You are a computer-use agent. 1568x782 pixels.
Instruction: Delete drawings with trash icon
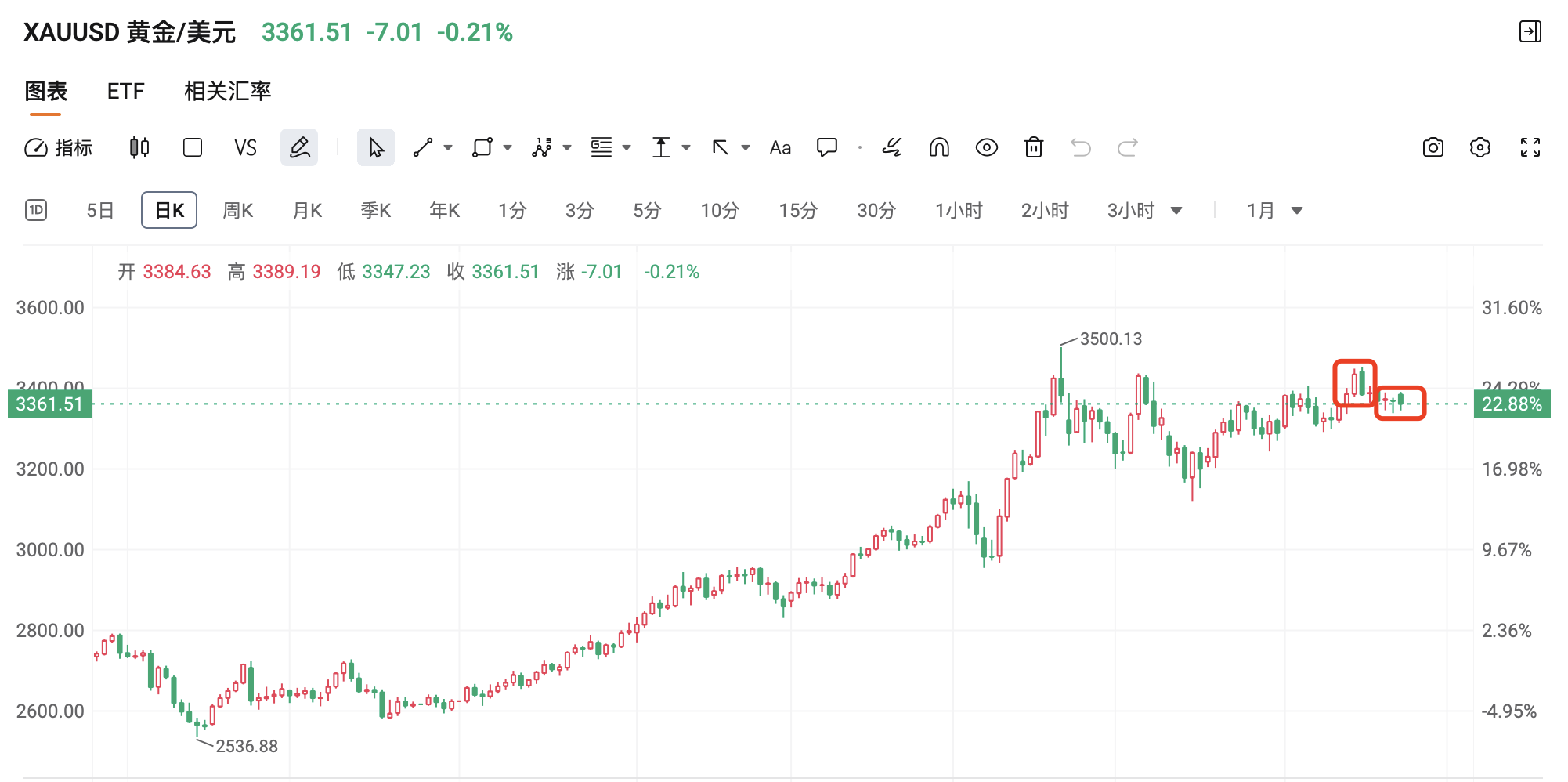[1034, 147]
